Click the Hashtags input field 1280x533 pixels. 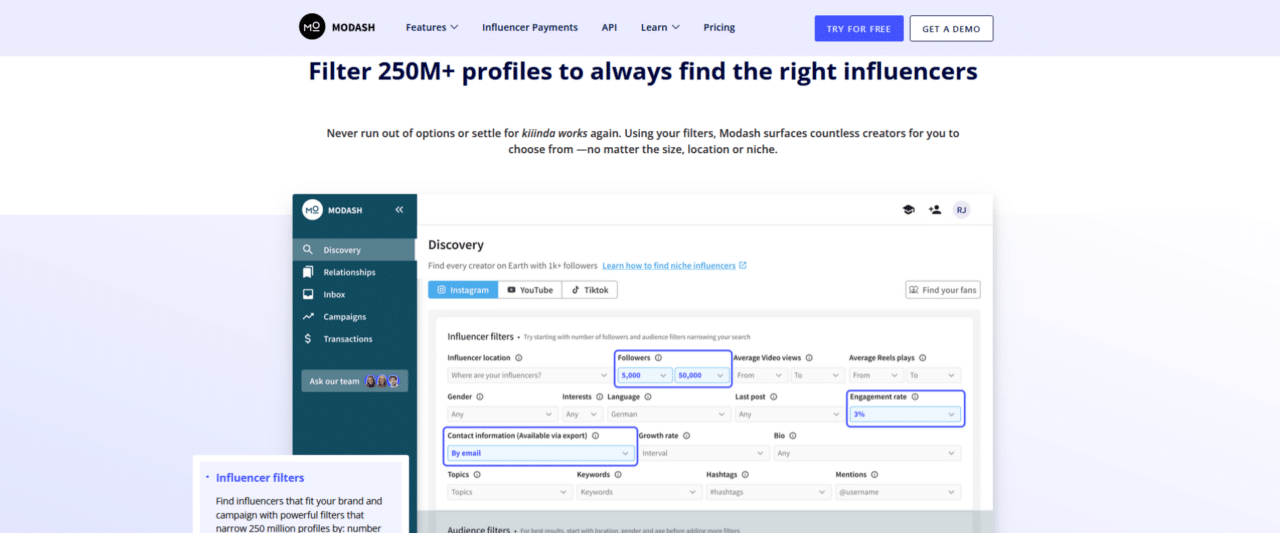pyautogui.click(x=768, y=492)
